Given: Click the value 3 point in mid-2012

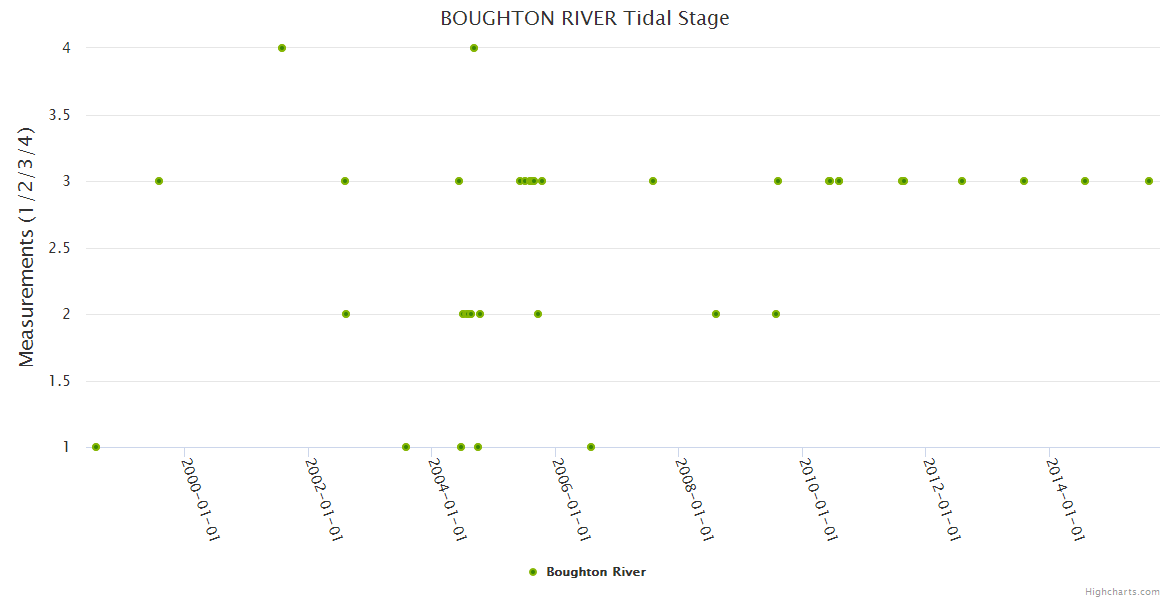Looking at the screenshot, I should [962, 181].
